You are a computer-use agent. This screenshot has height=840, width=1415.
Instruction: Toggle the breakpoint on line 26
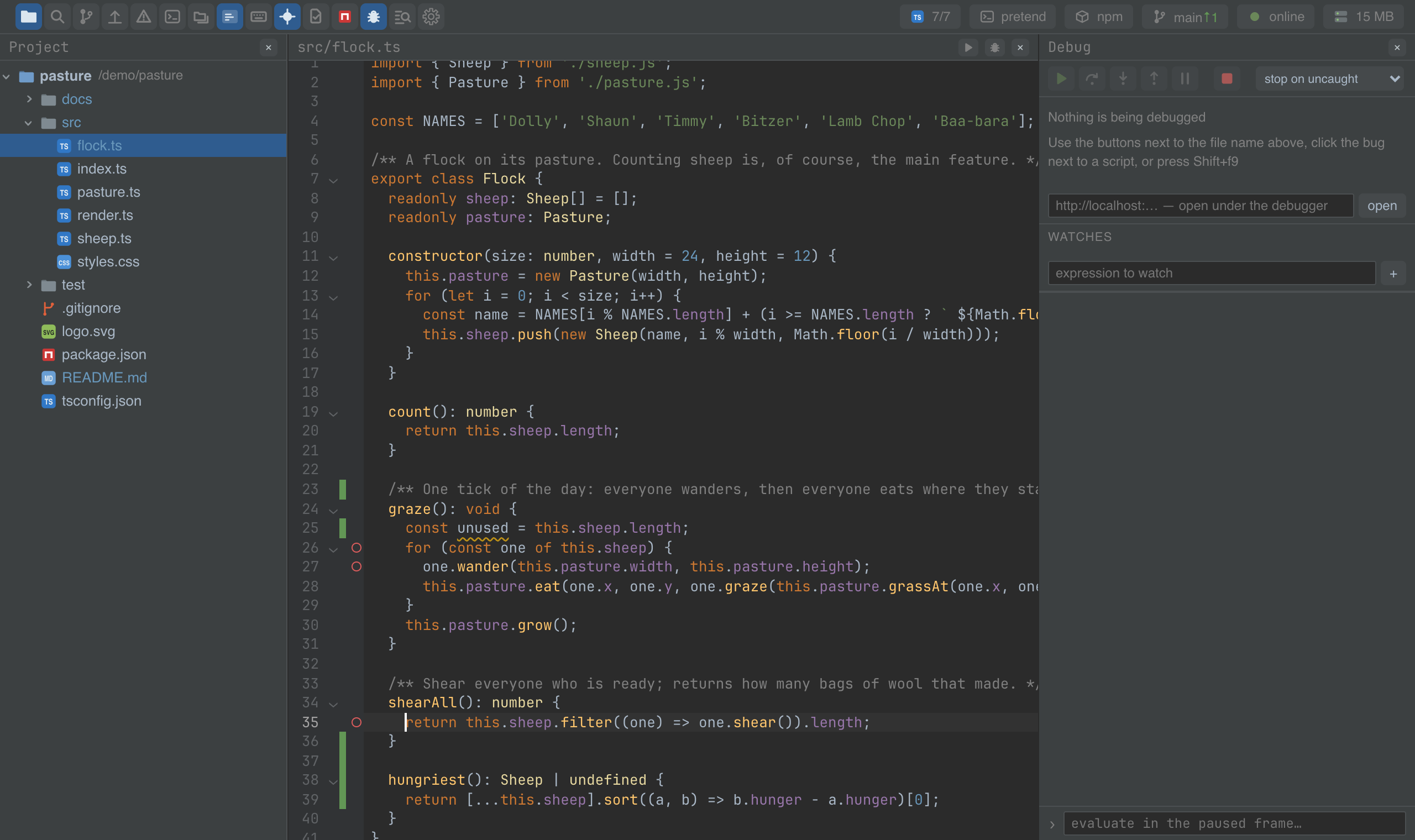click(357, 547)
